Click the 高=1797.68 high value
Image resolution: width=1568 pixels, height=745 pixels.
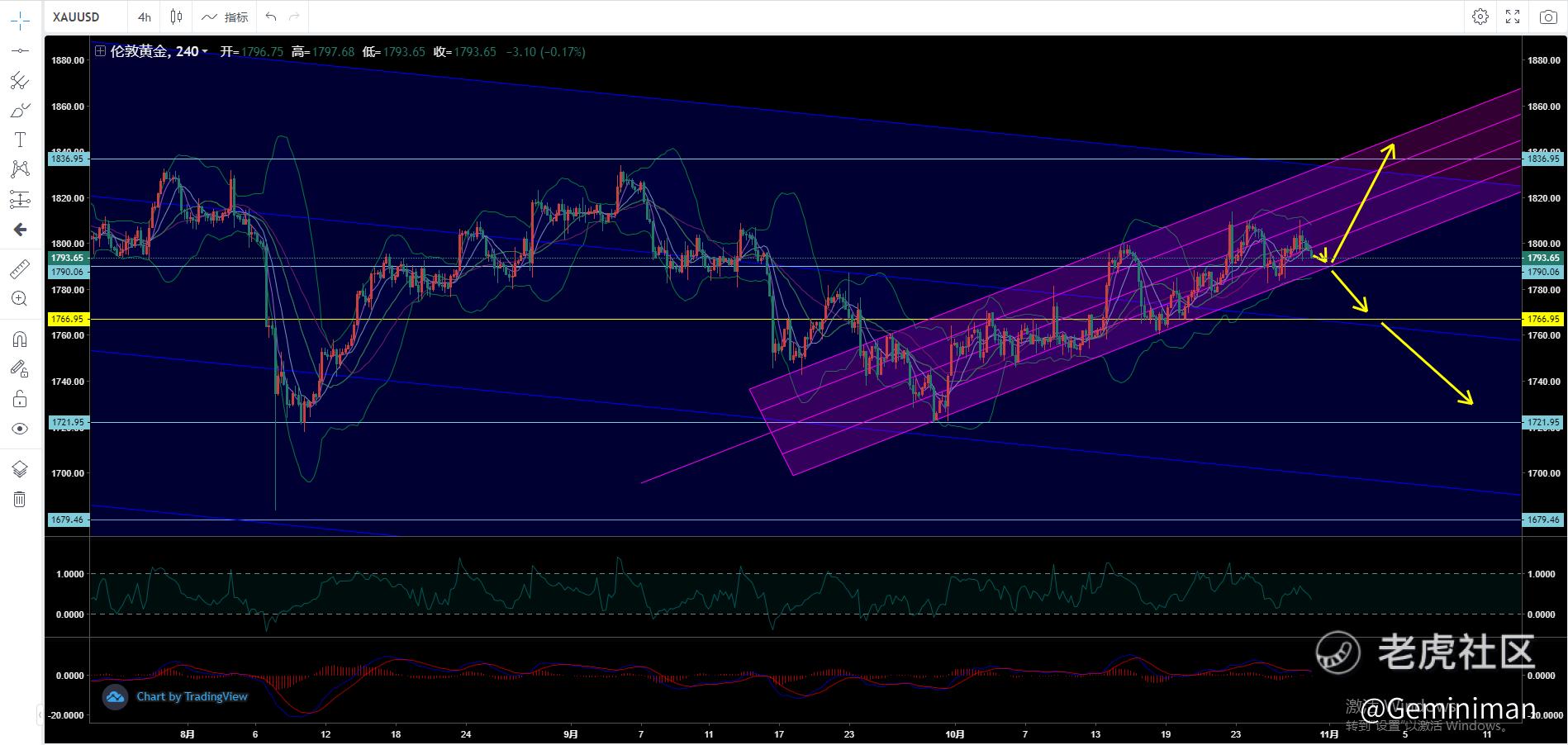click(x=323, y=52)
